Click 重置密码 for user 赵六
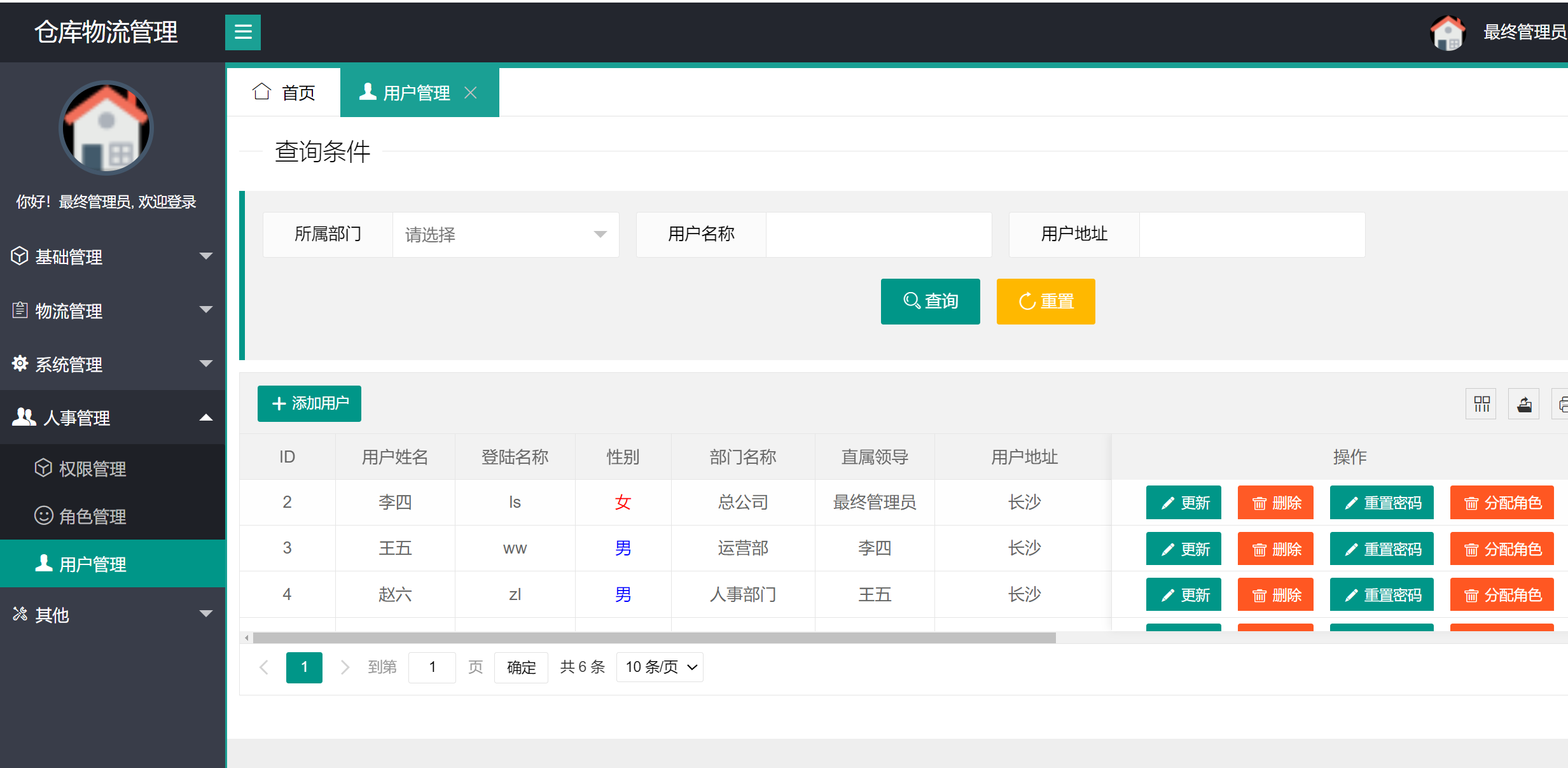 [1382, 594]
